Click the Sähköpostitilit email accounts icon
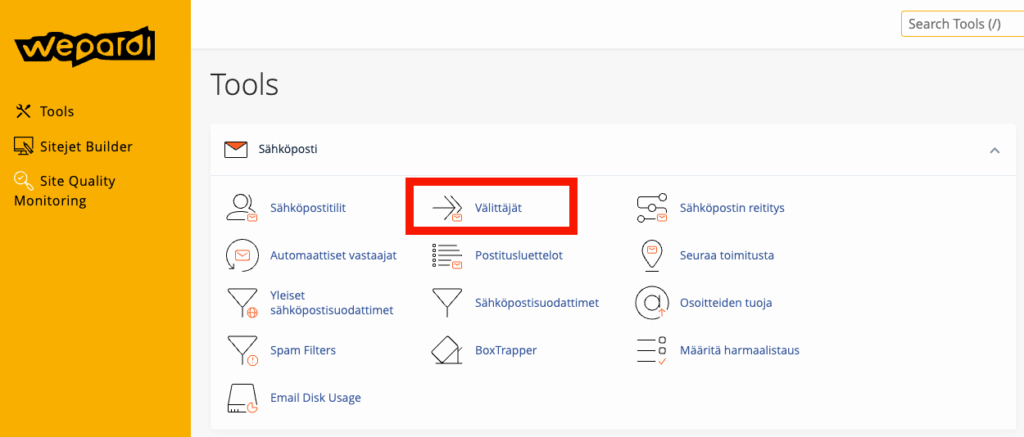This screenshot has height=437, width=1024. click(242, 208)
